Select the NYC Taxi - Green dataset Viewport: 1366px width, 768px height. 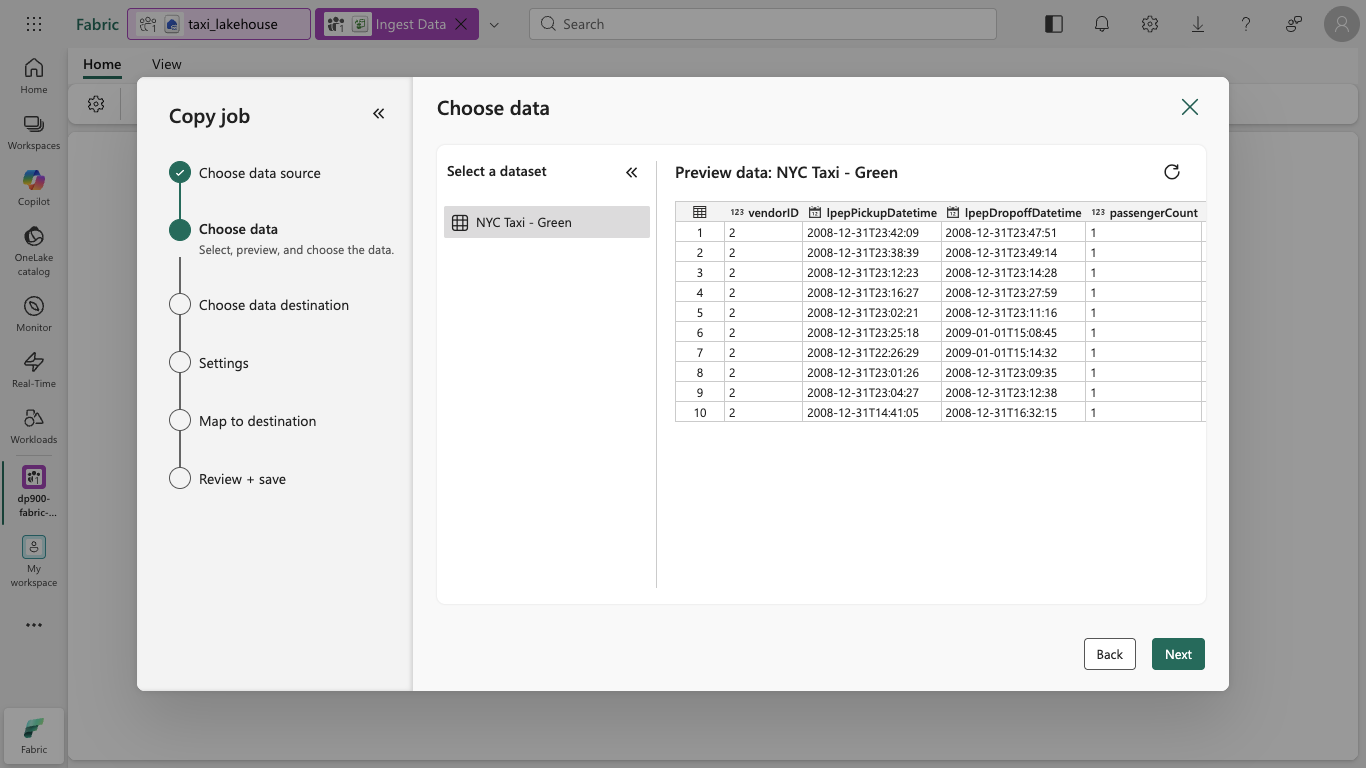pos(547,222)
